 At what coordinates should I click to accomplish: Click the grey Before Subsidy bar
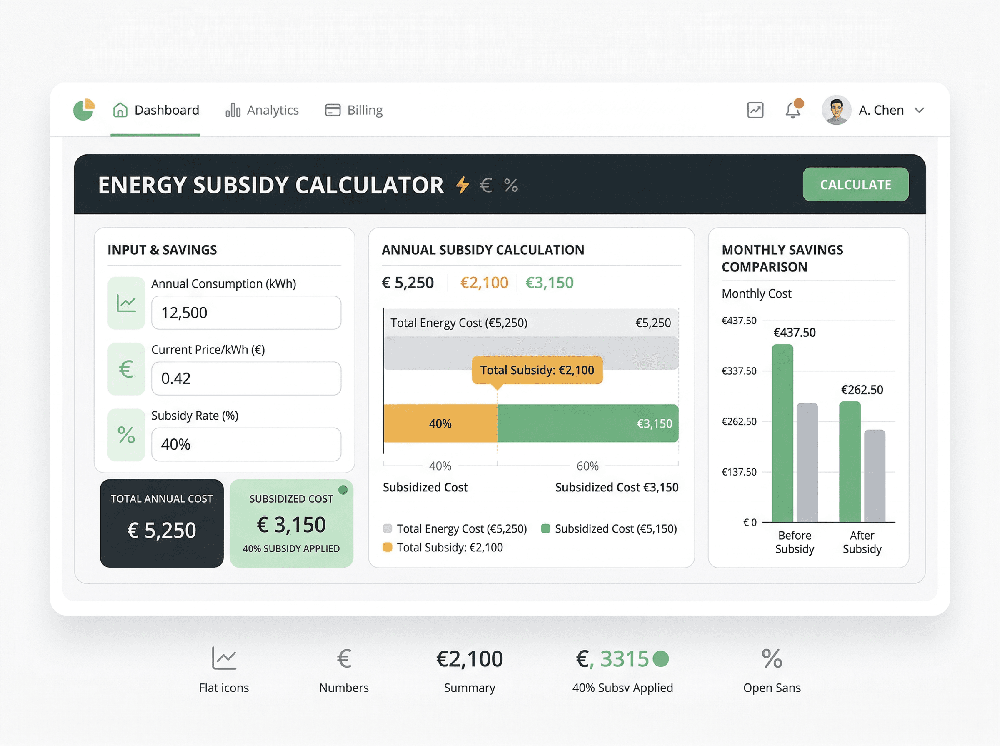pos(807,463)
